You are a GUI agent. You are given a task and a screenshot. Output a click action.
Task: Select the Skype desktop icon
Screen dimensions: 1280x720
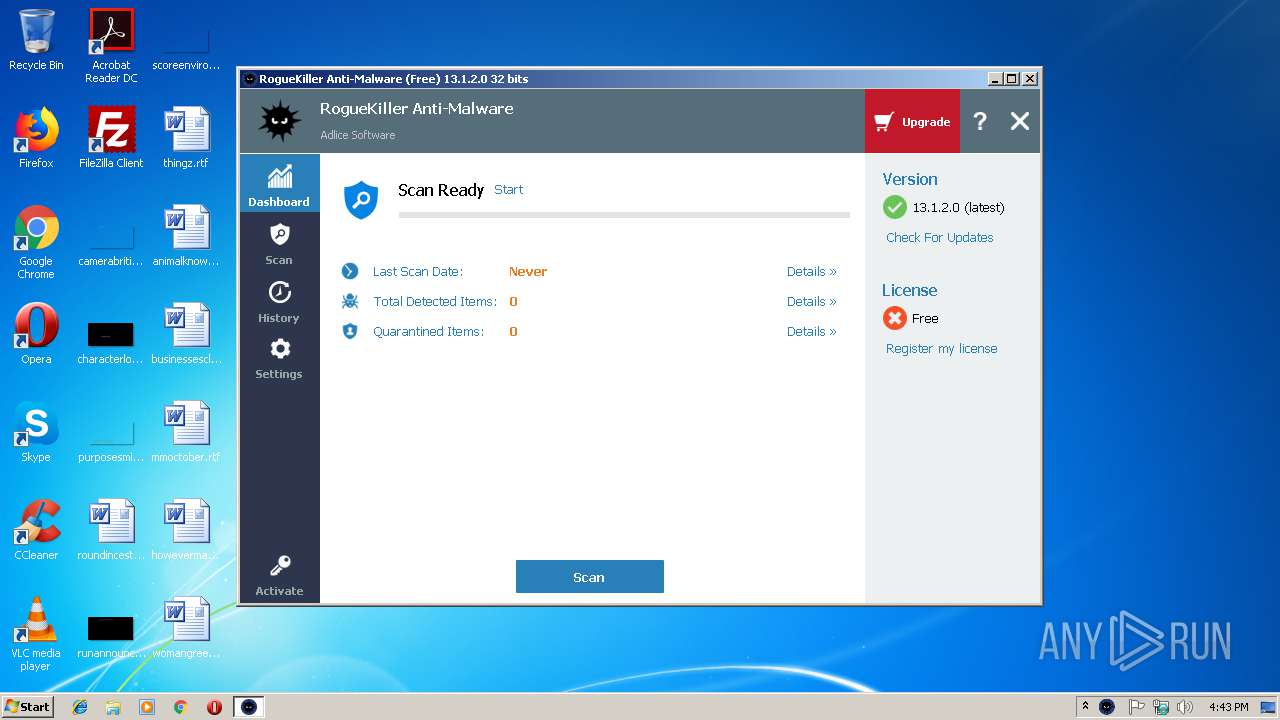pyautogui.click(x=36, y=432)
